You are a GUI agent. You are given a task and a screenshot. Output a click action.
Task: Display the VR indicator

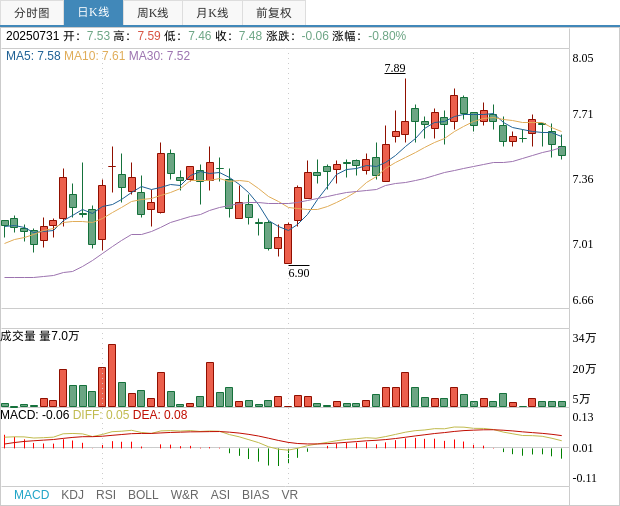point(289,495)
